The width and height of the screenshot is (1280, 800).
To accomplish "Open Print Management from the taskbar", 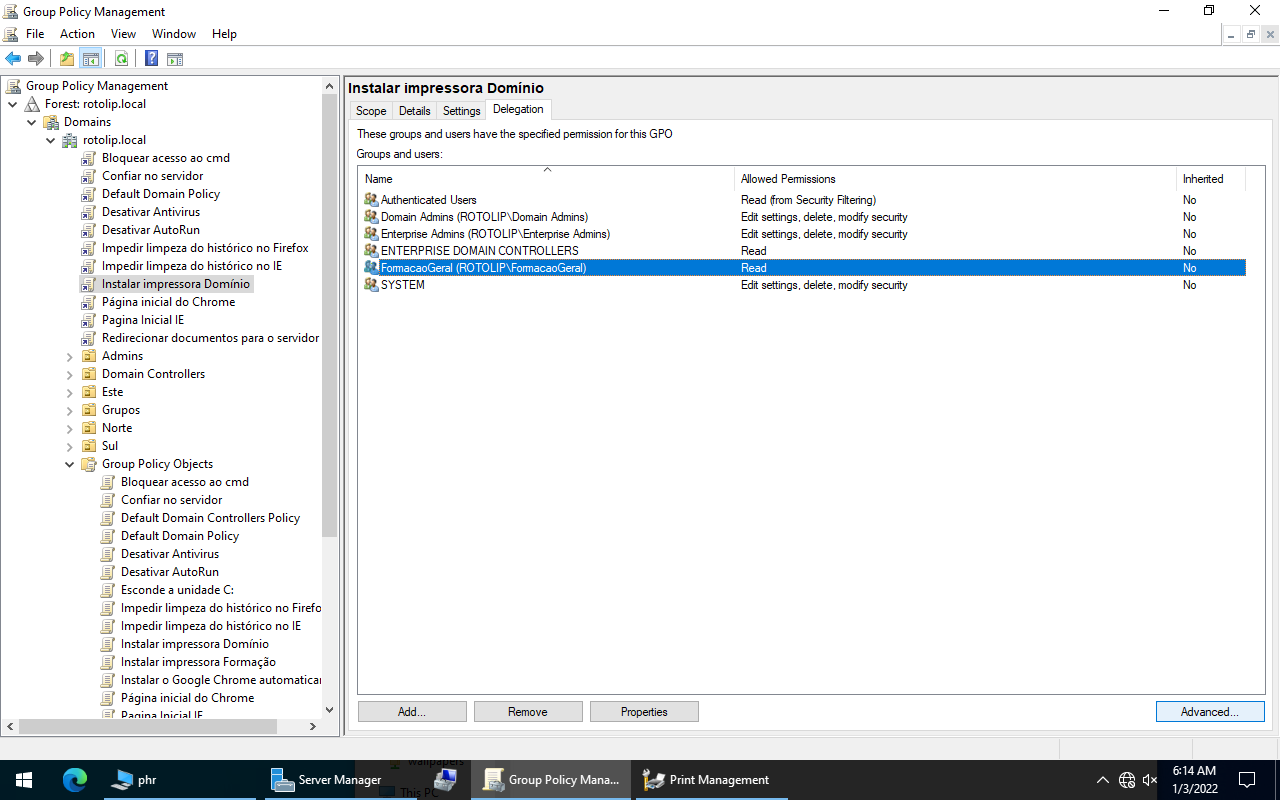I will pos(707,780).
